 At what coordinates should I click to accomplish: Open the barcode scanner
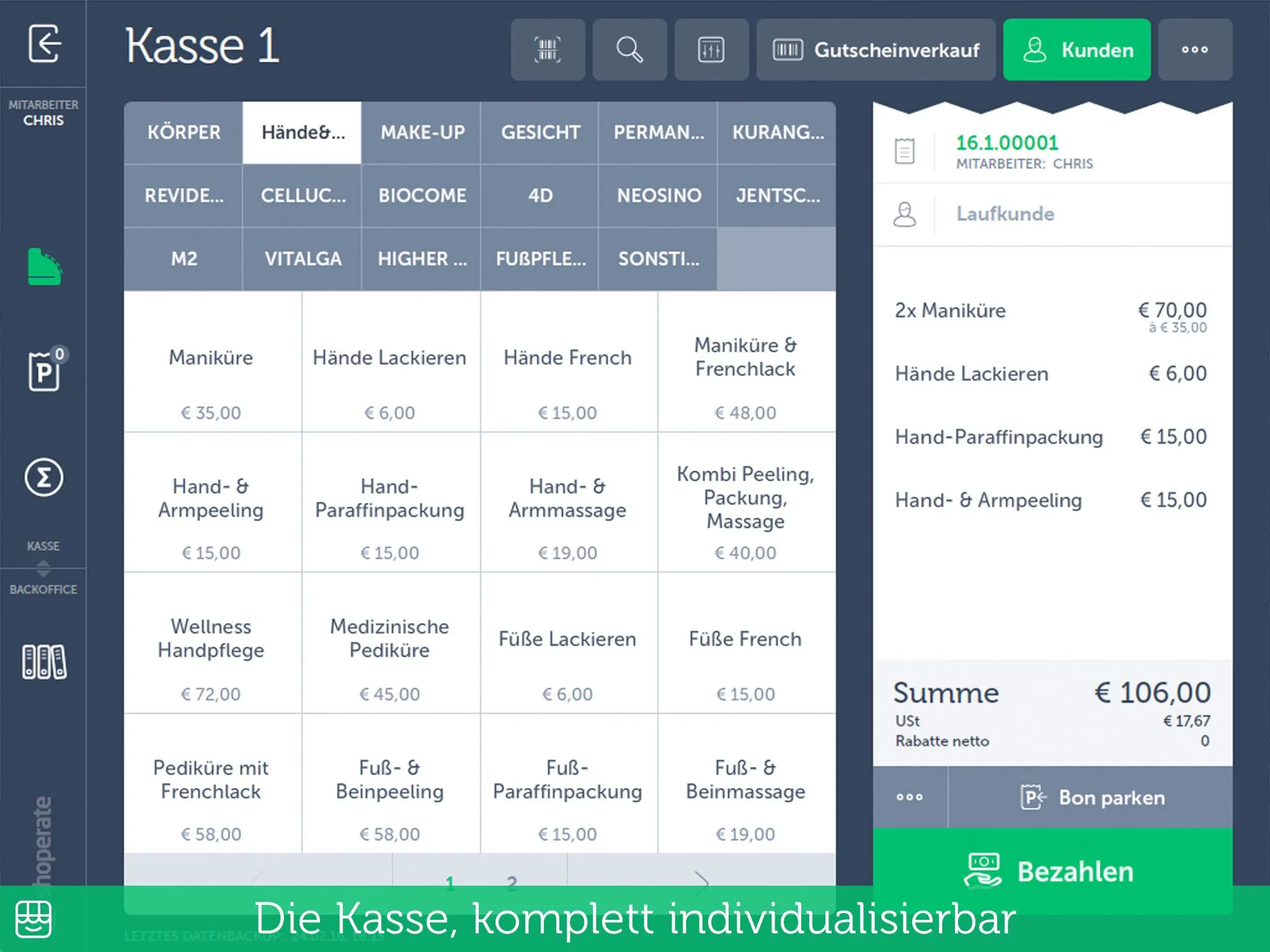click(548, 50)
